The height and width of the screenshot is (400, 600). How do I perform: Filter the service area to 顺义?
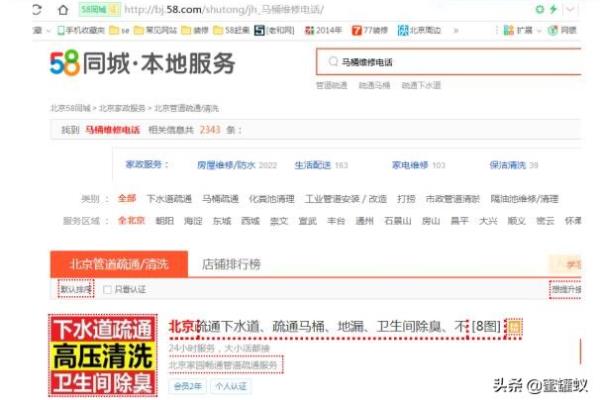(x=517, y=221)
